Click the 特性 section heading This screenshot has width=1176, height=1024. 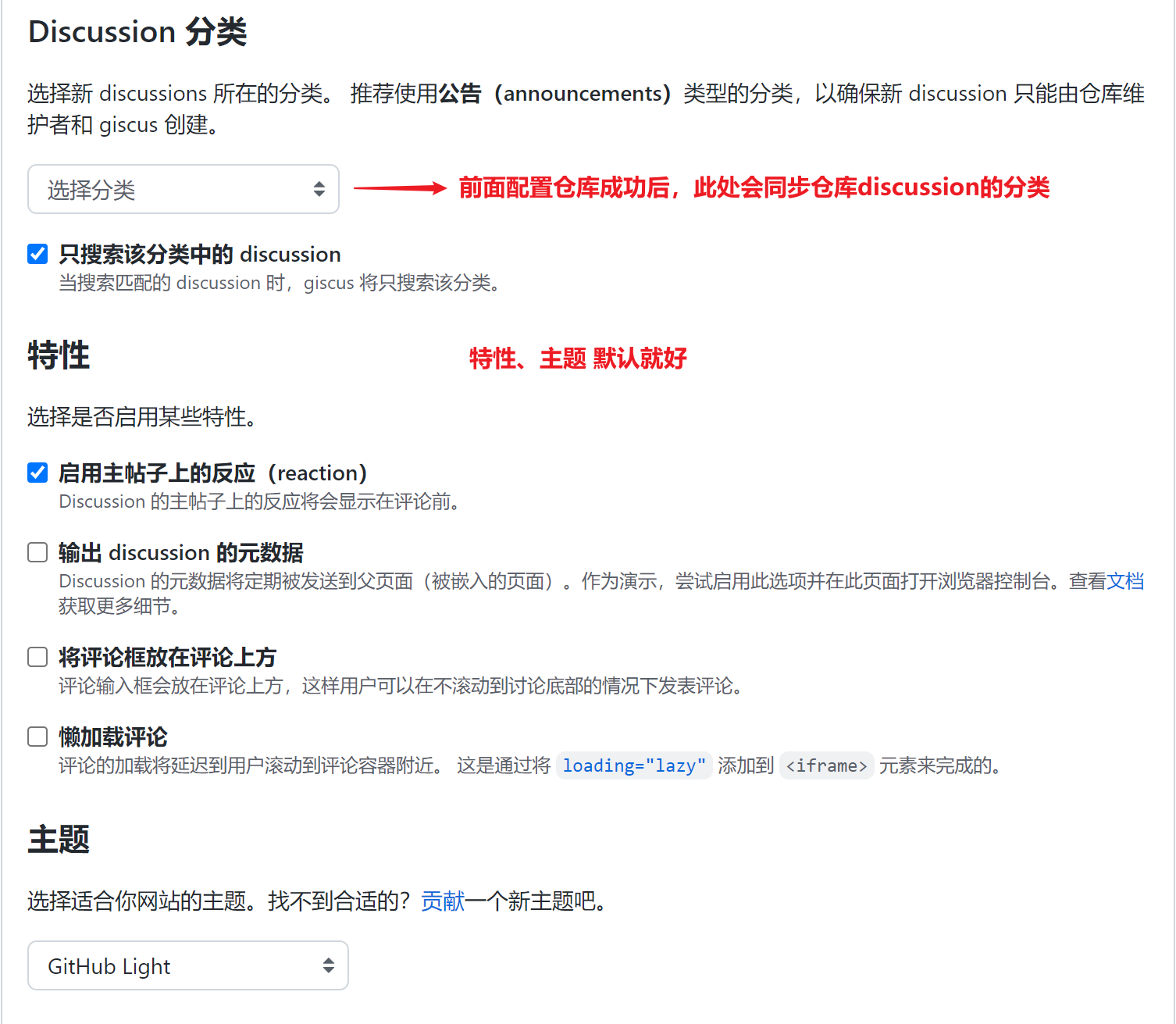pyautogui.click(x=59, y=355)
